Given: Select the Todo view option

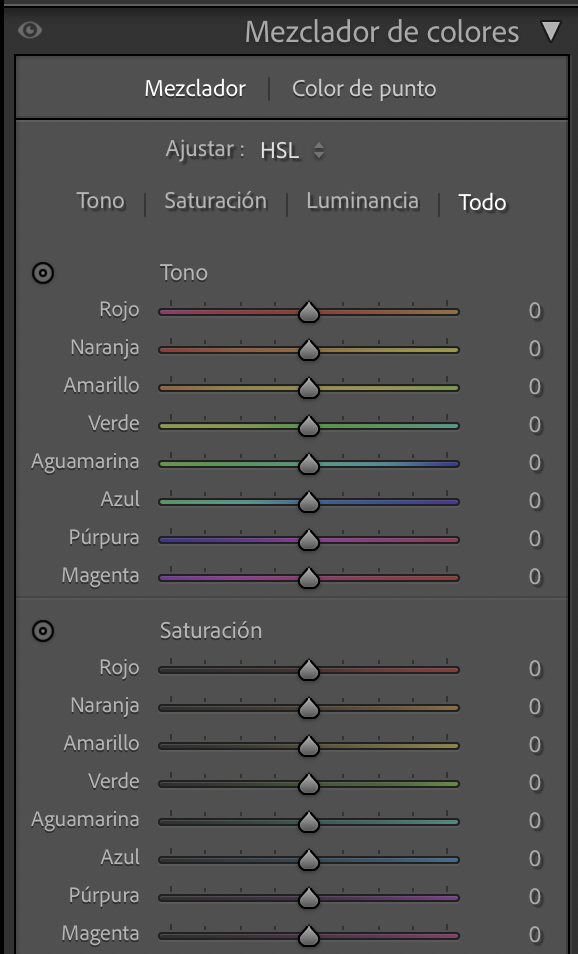Looking at the screenshot, I should click(x=482, y=203).
